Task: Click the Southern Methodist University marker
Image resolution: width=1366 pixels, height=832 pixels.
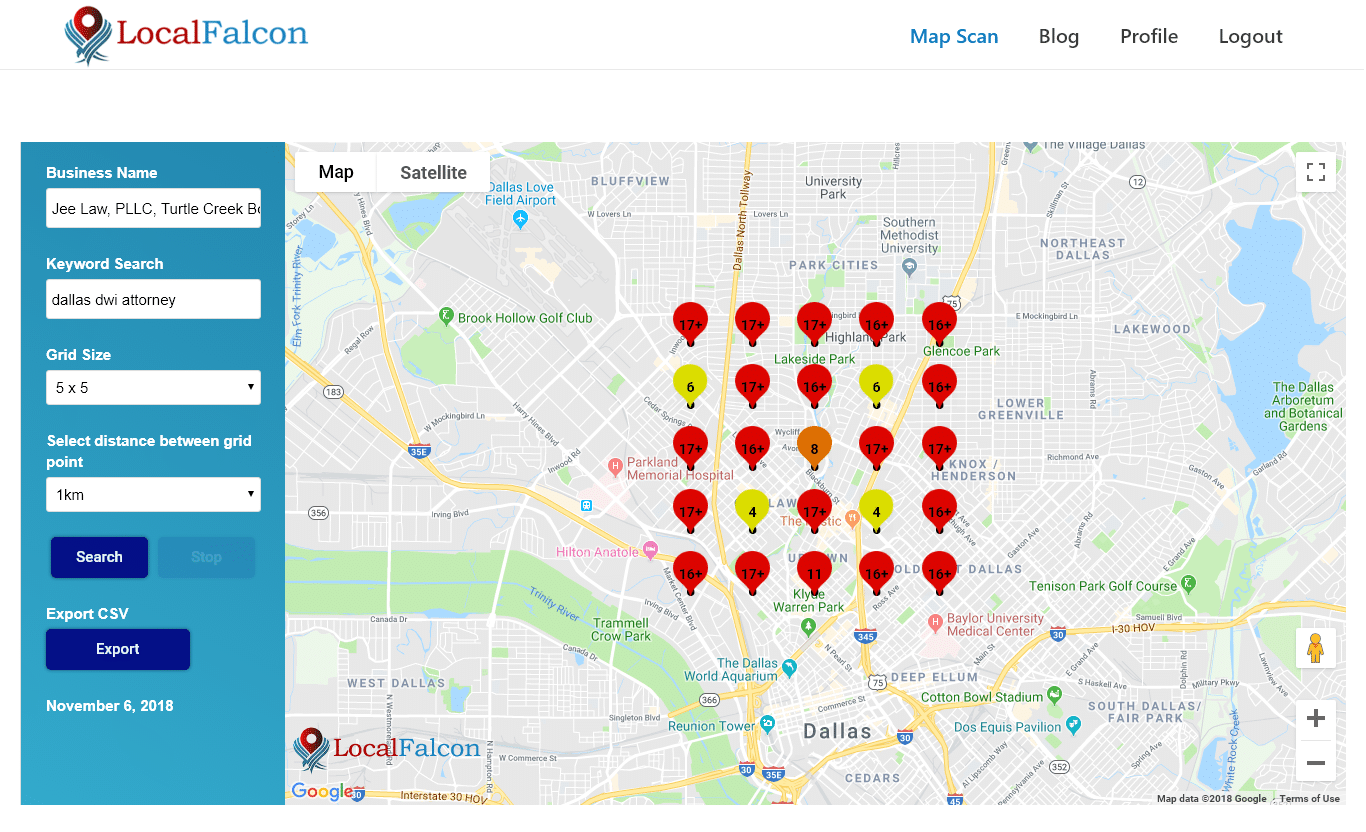Action: pos(909,266)
